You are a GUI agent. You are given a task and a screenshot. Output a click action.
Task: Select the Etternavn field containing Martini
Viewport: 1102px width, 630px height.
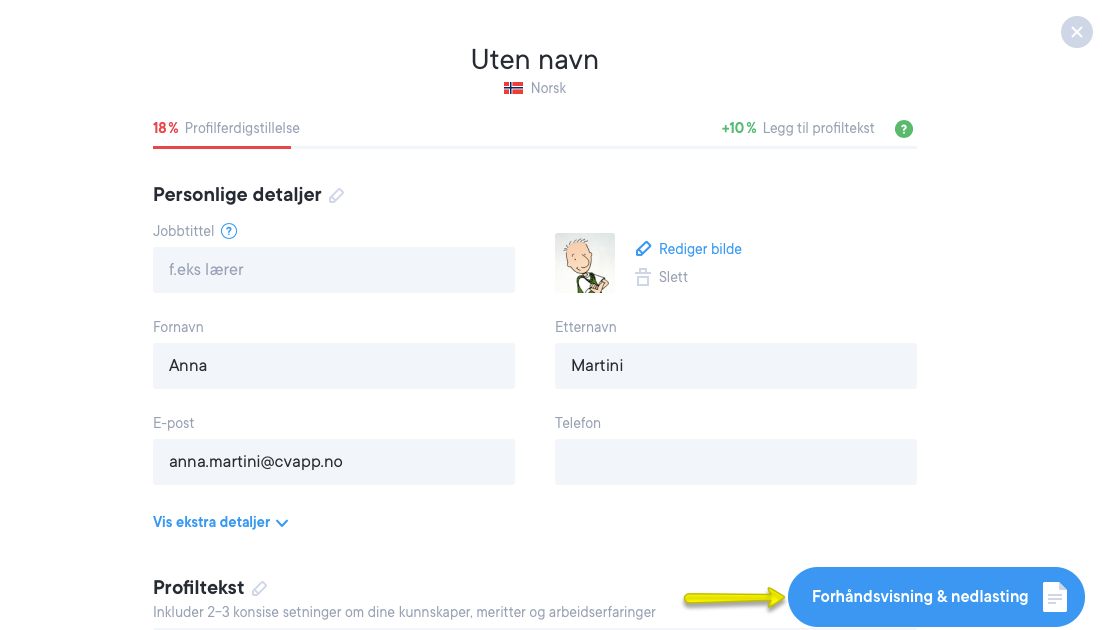[x=735, y=366]
